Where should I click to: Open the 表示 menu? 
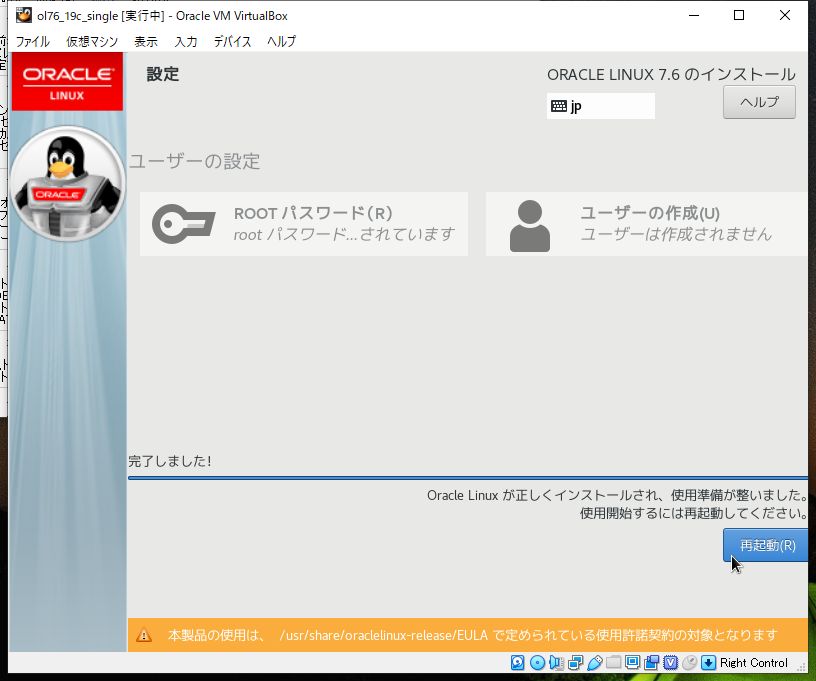point(146,41)
